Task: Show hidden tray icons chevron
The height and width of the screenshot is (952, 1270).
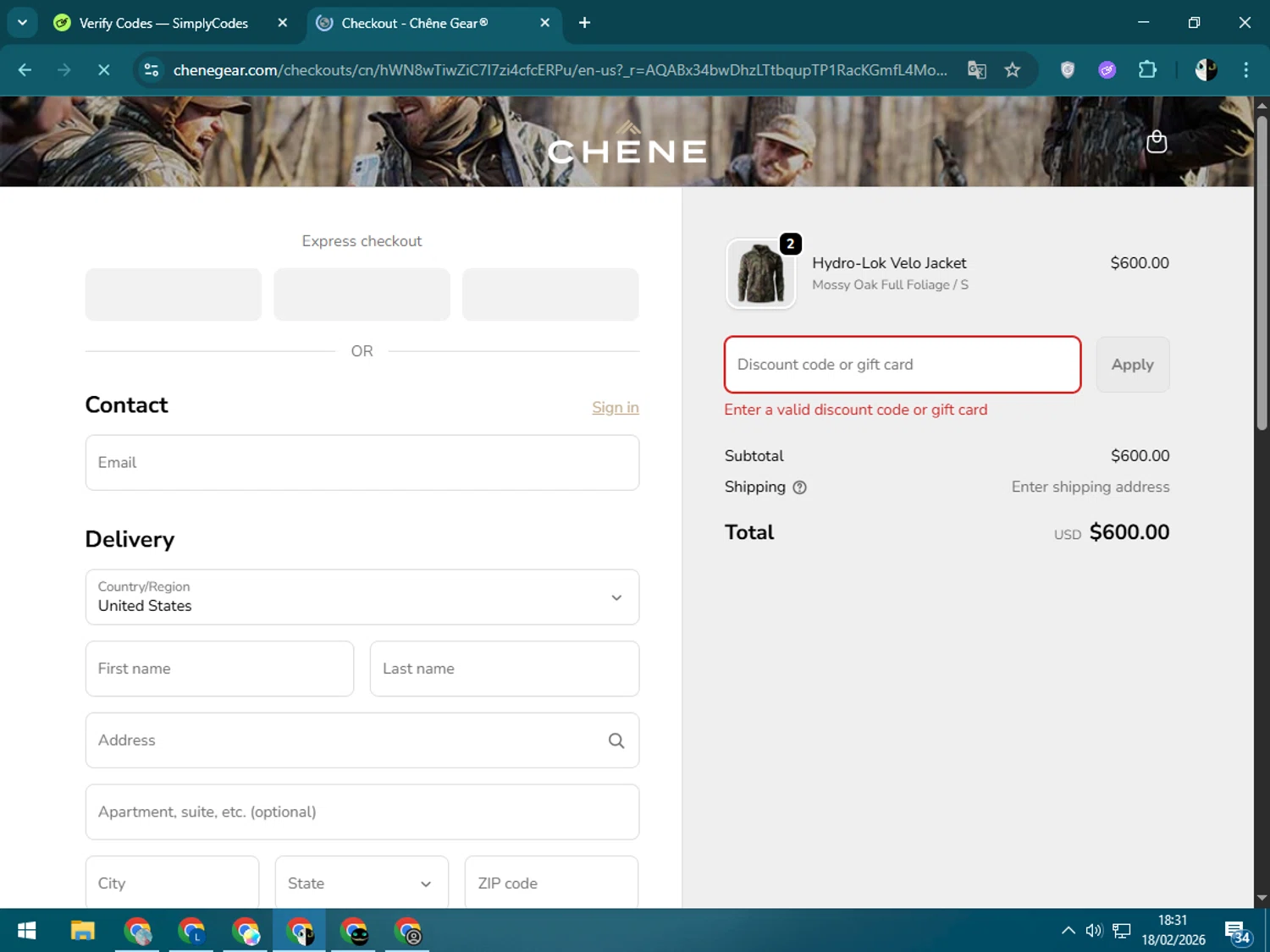Action: point(1068,931)
